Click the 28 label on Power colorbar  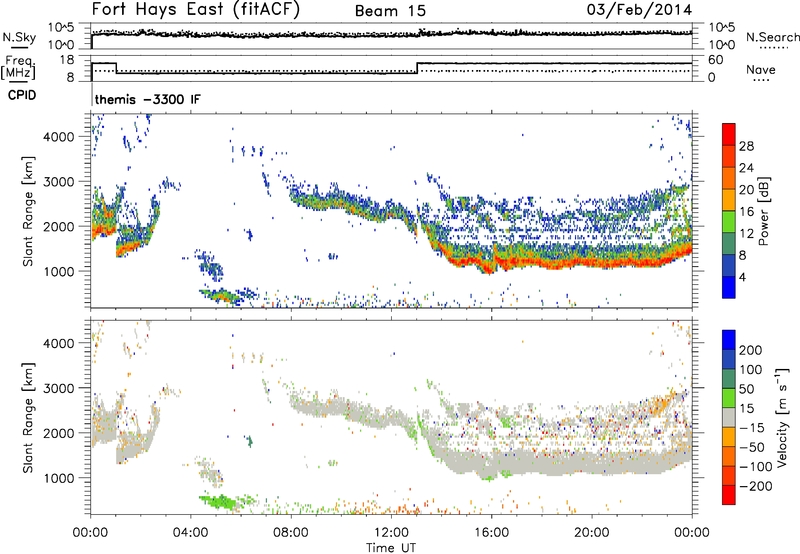coord(746,146)
